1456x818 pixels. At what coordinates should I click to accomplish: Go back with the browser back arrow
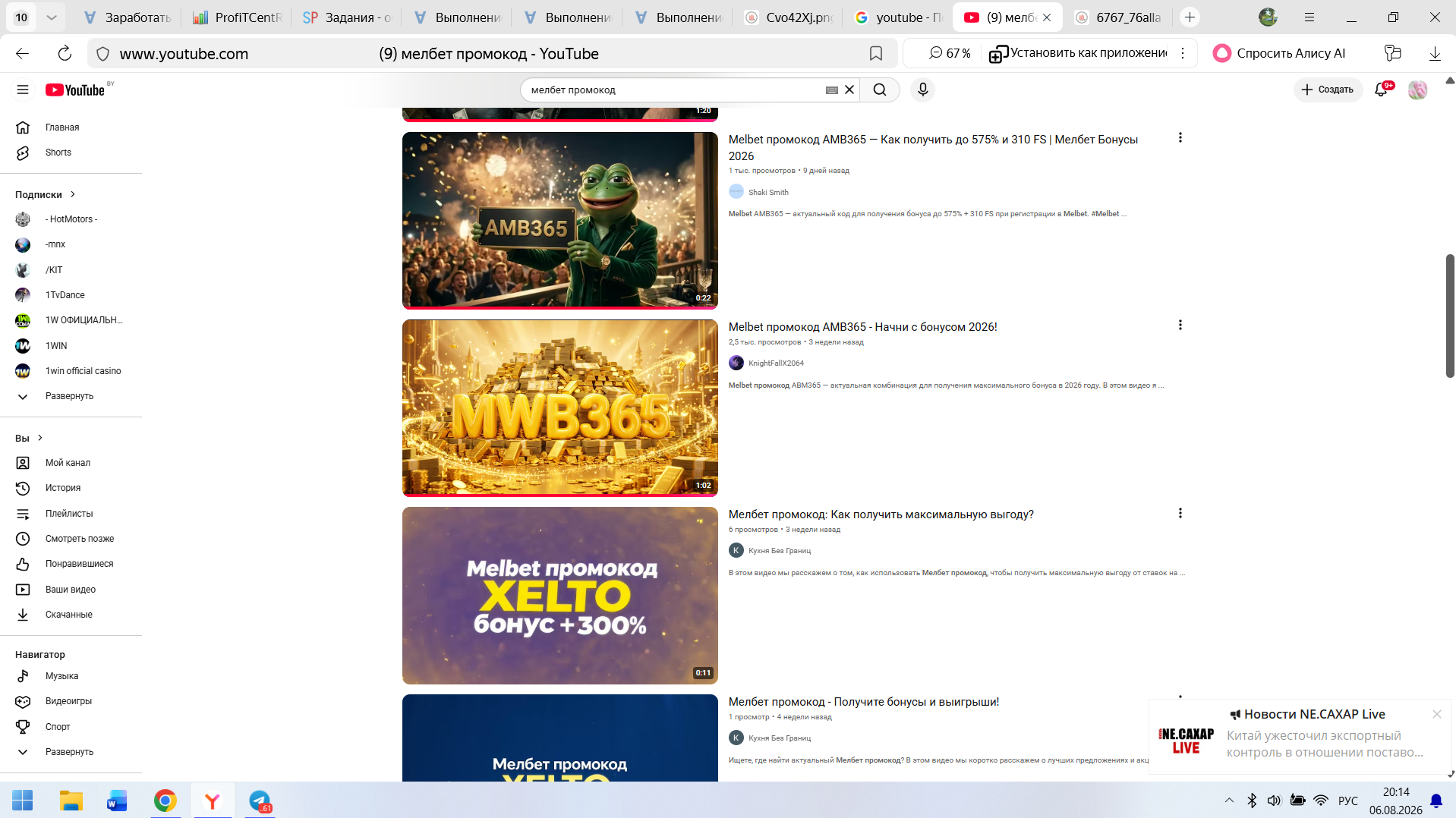pos(22,53)
